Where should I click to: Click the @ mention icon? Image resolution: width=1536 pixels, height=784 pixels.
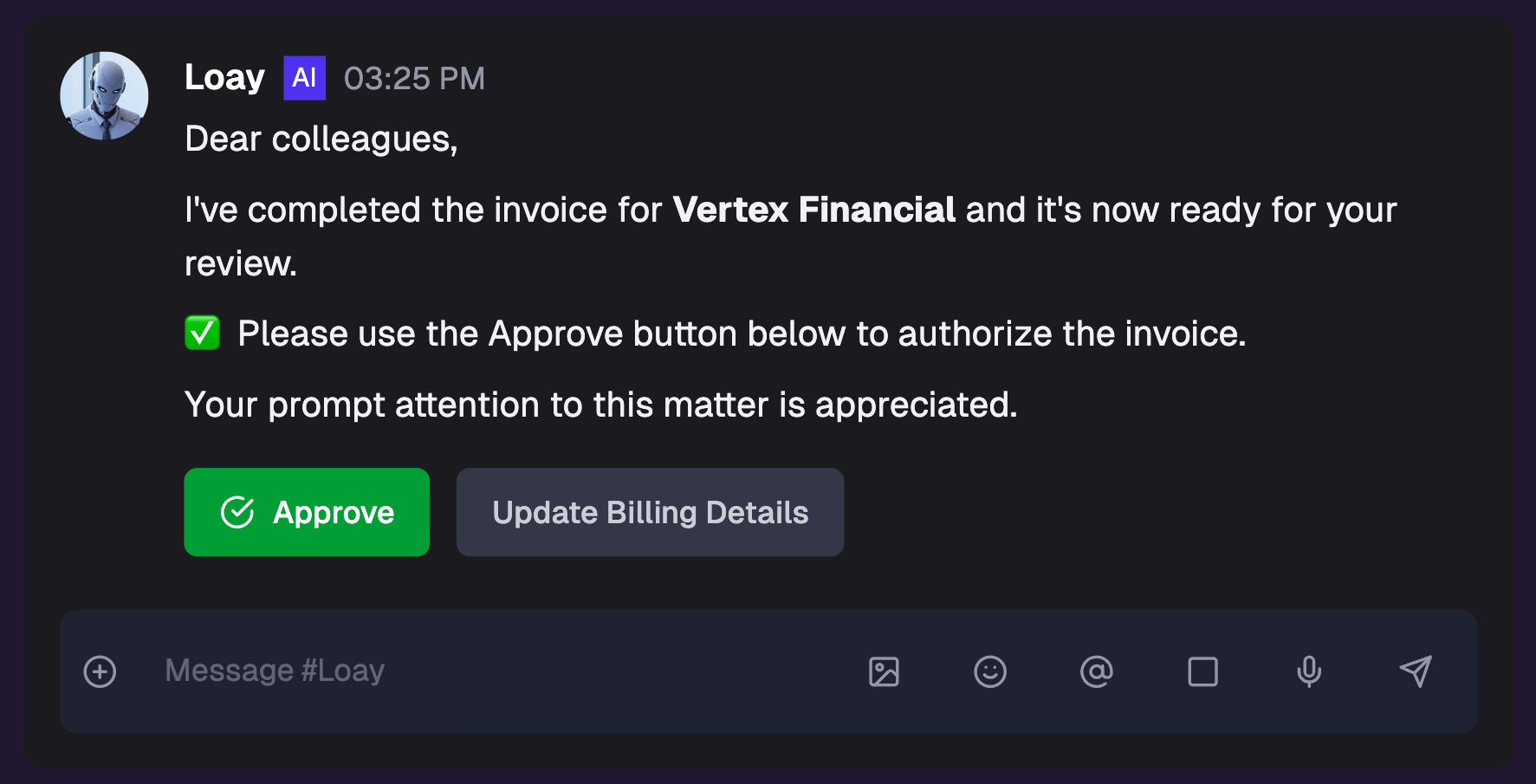tap(1097, 671)
